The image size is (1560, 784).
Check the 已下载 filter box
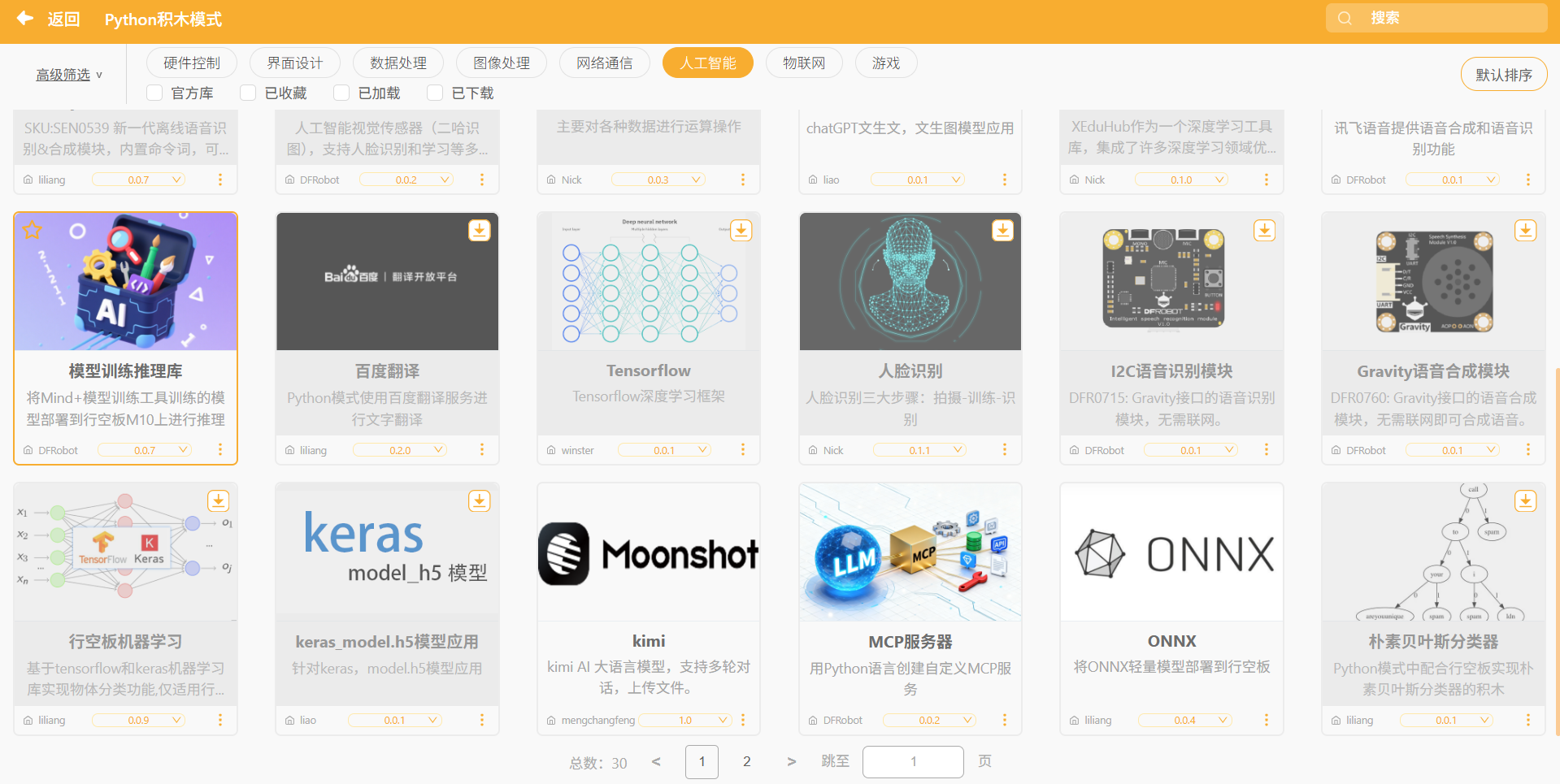435,93
